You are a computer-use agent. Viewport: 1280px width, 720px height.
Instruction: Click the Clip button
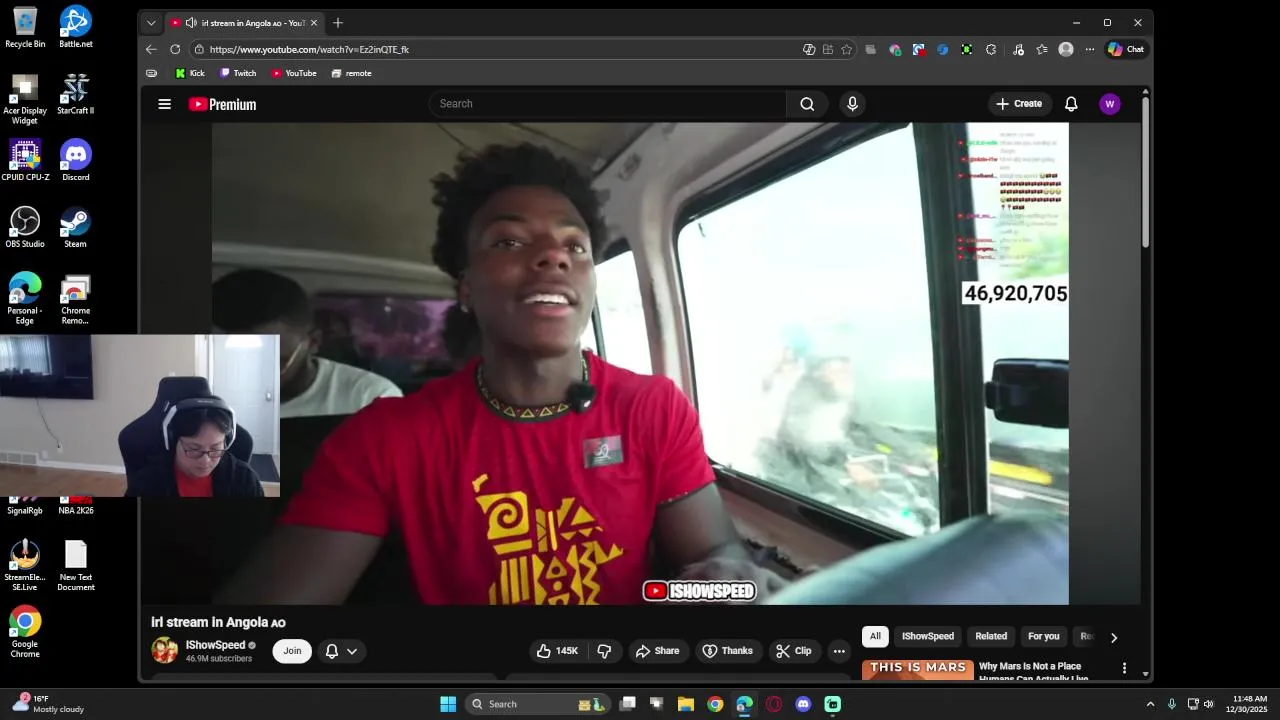pos(793,651)
